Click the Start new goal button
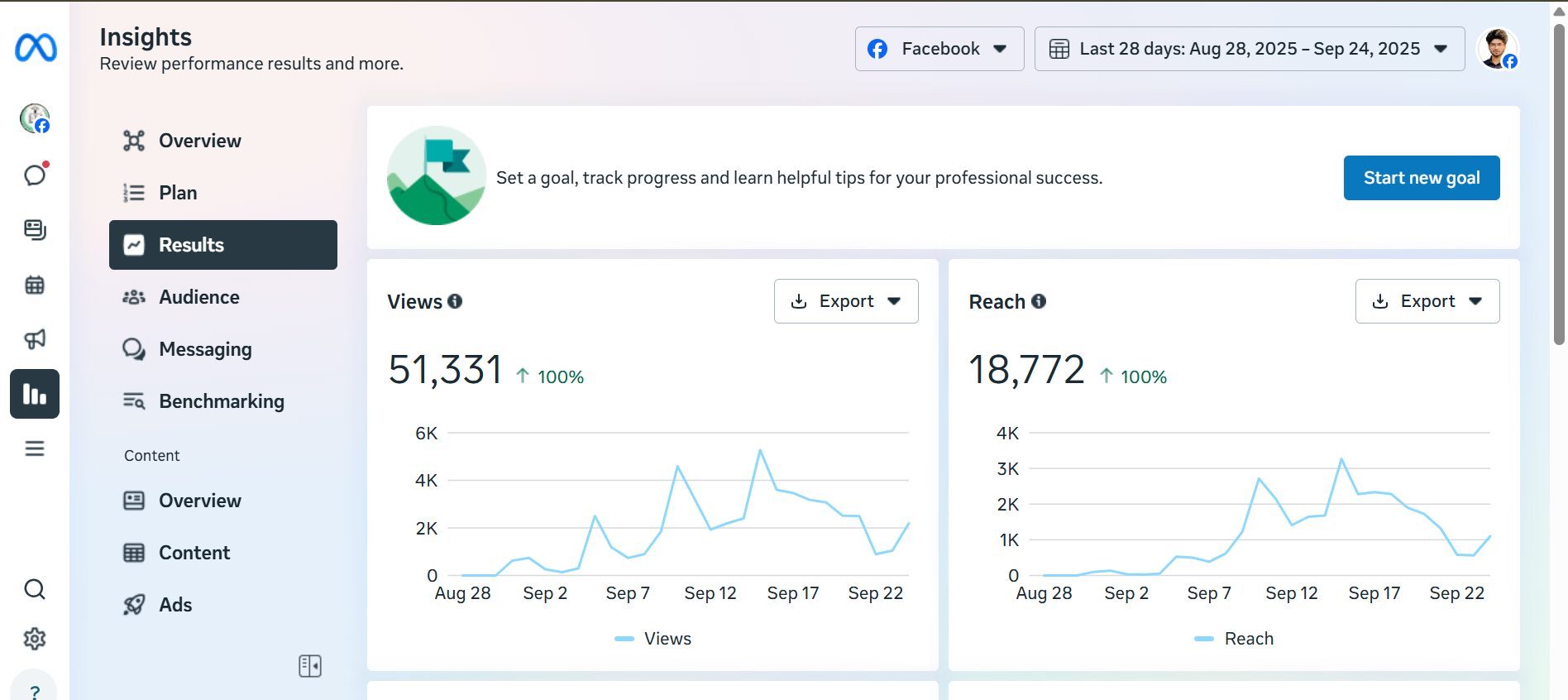Viewport: 1568px width, 700px height. coord(1421,178)
